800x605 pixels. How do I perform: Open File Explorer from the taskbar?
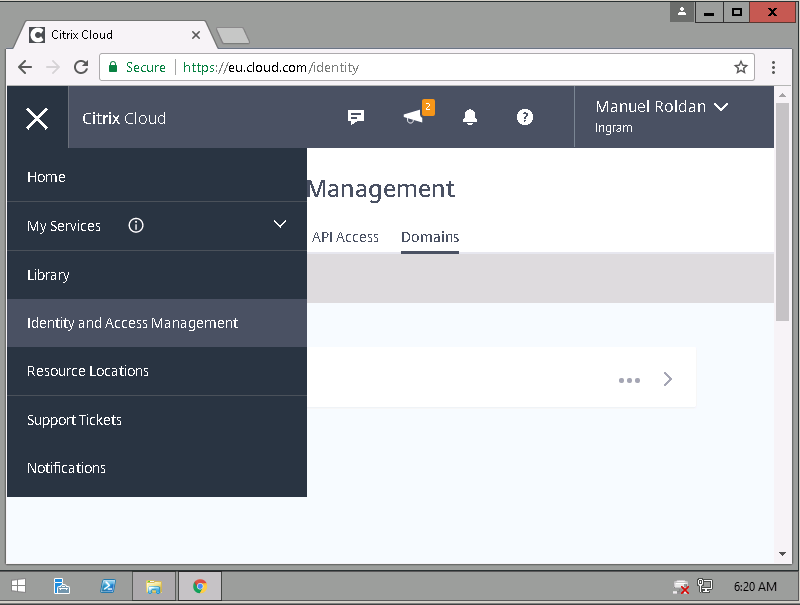tap(154, 586)
